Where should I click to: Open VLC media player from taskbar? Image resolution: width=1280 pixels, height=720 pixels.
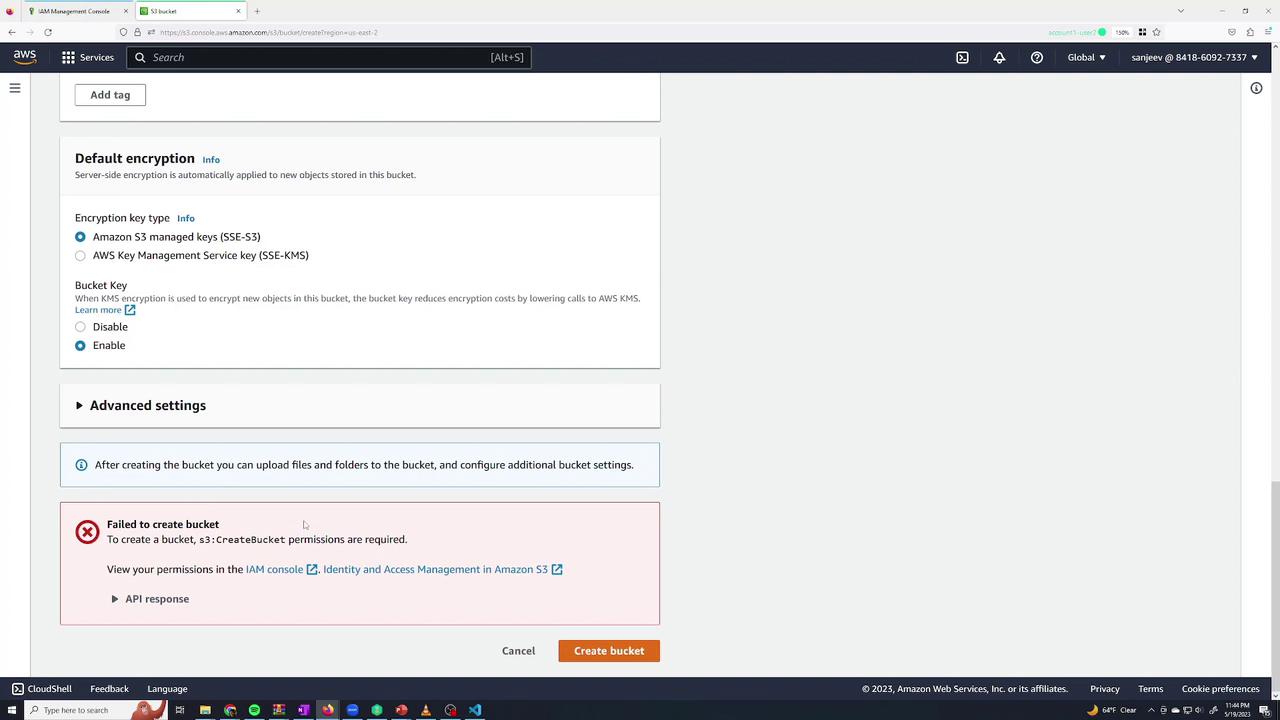(426, 710)
